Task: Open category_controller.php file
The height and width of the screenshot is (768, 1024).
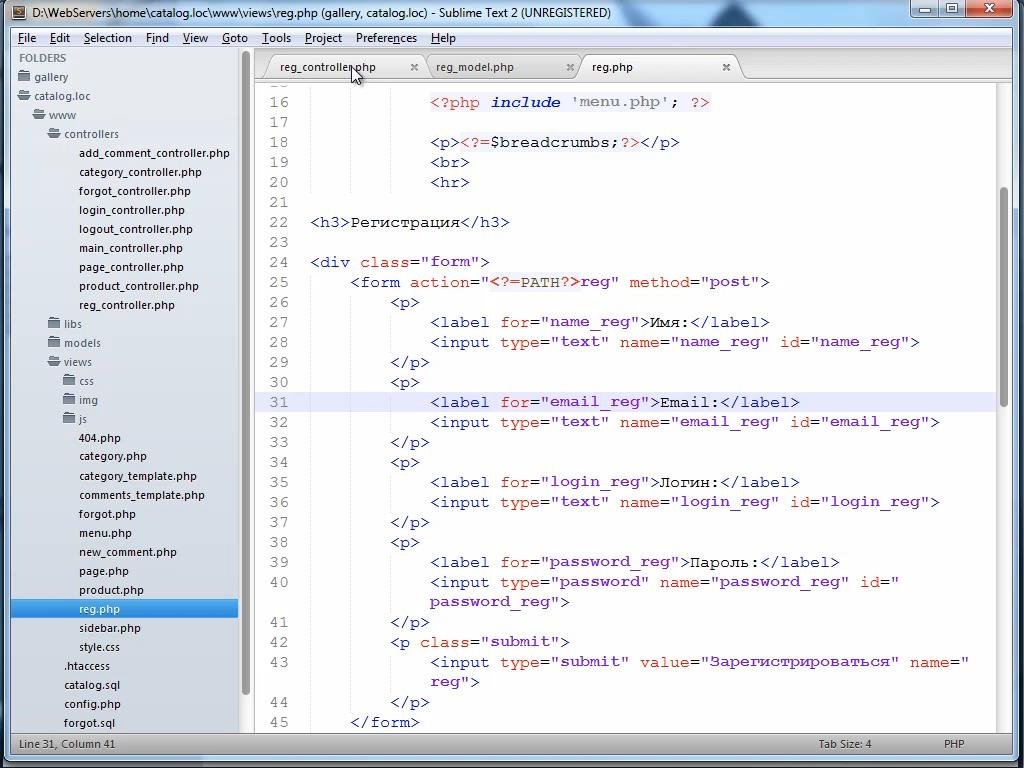Action: tap(140, 172)
